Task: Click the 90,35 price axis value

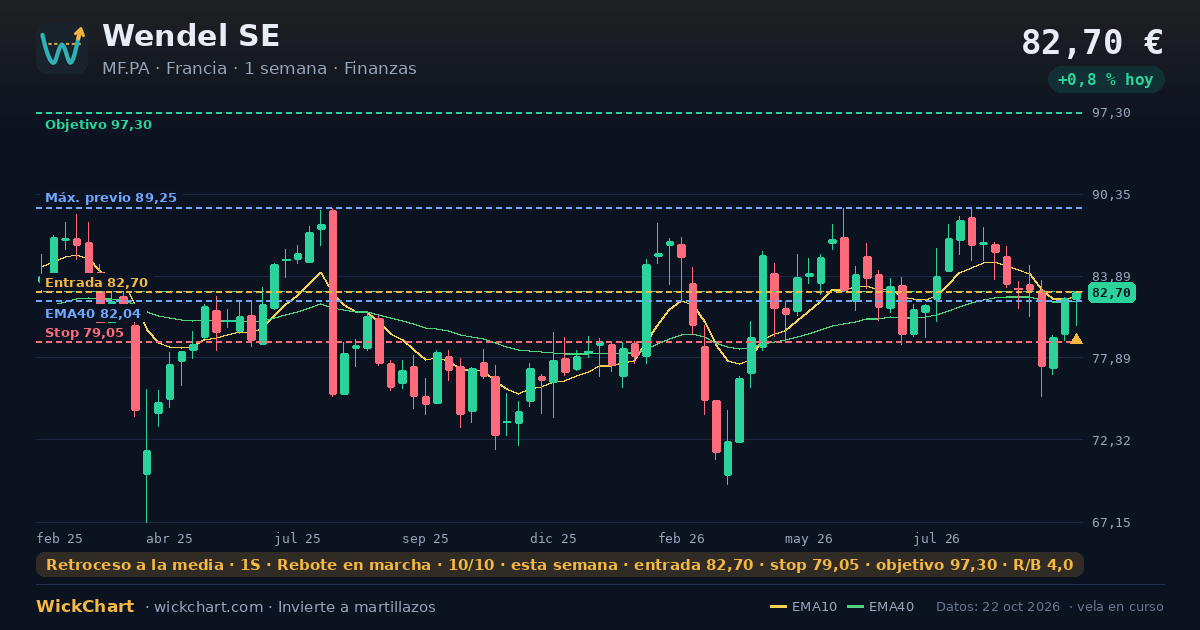Action: coord(1111,195)
